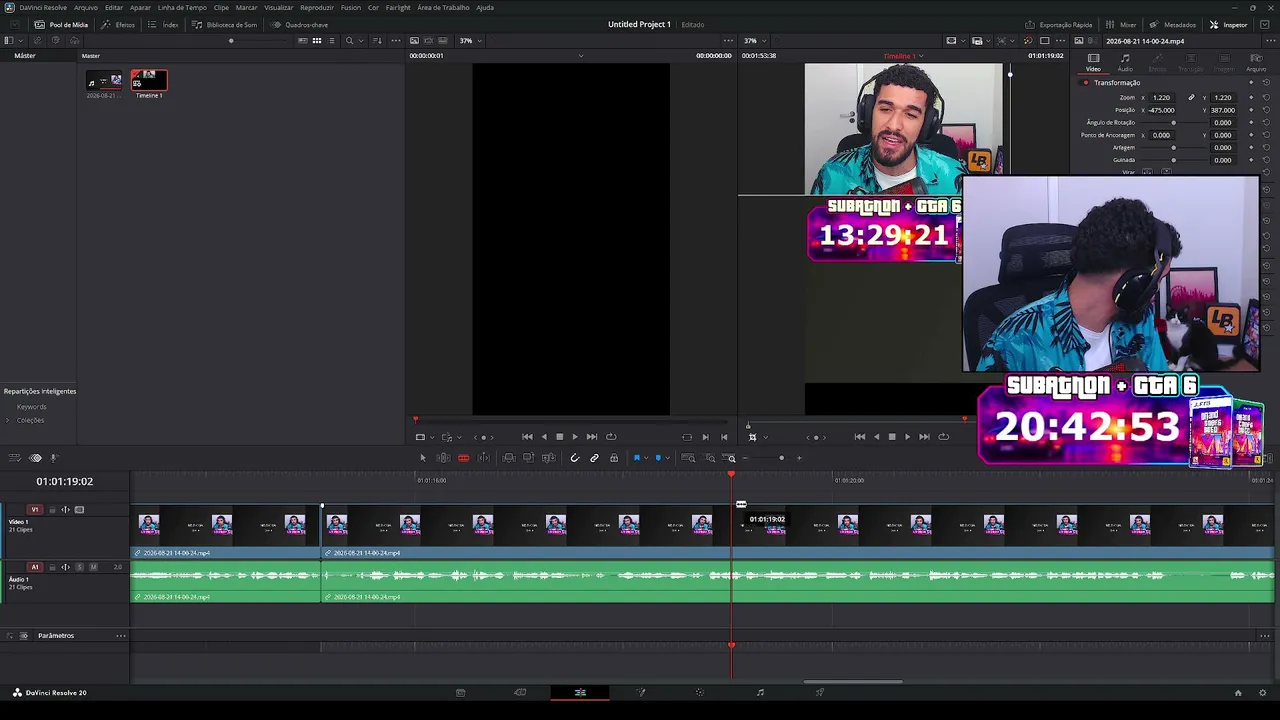Click the blue marker icon

(x=658, y=458)
